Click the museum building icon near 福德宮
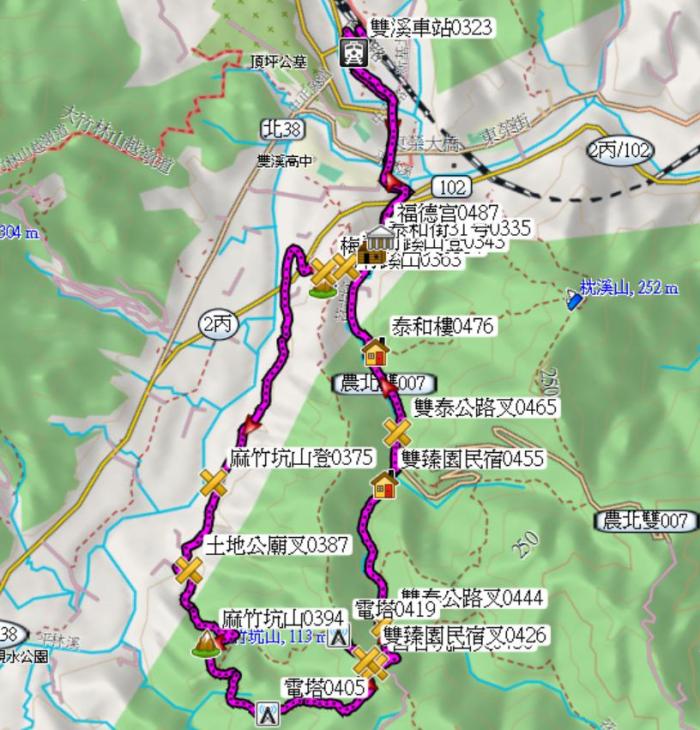Screen dimensions: 700x730 point(380,238)
